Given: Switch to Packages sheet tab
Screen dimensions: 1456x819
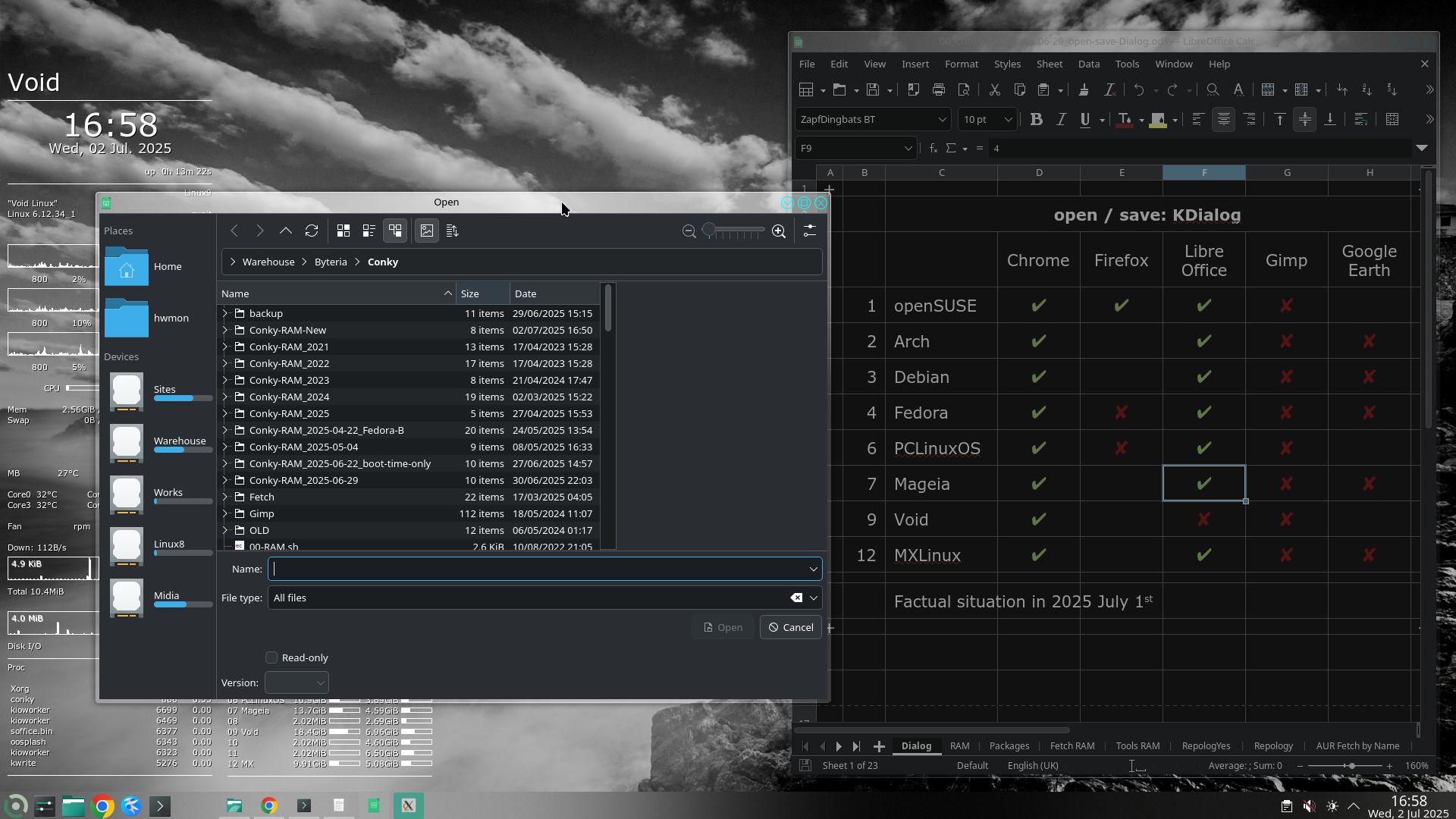Looking at the screenshot, I should click(1009, 746).
